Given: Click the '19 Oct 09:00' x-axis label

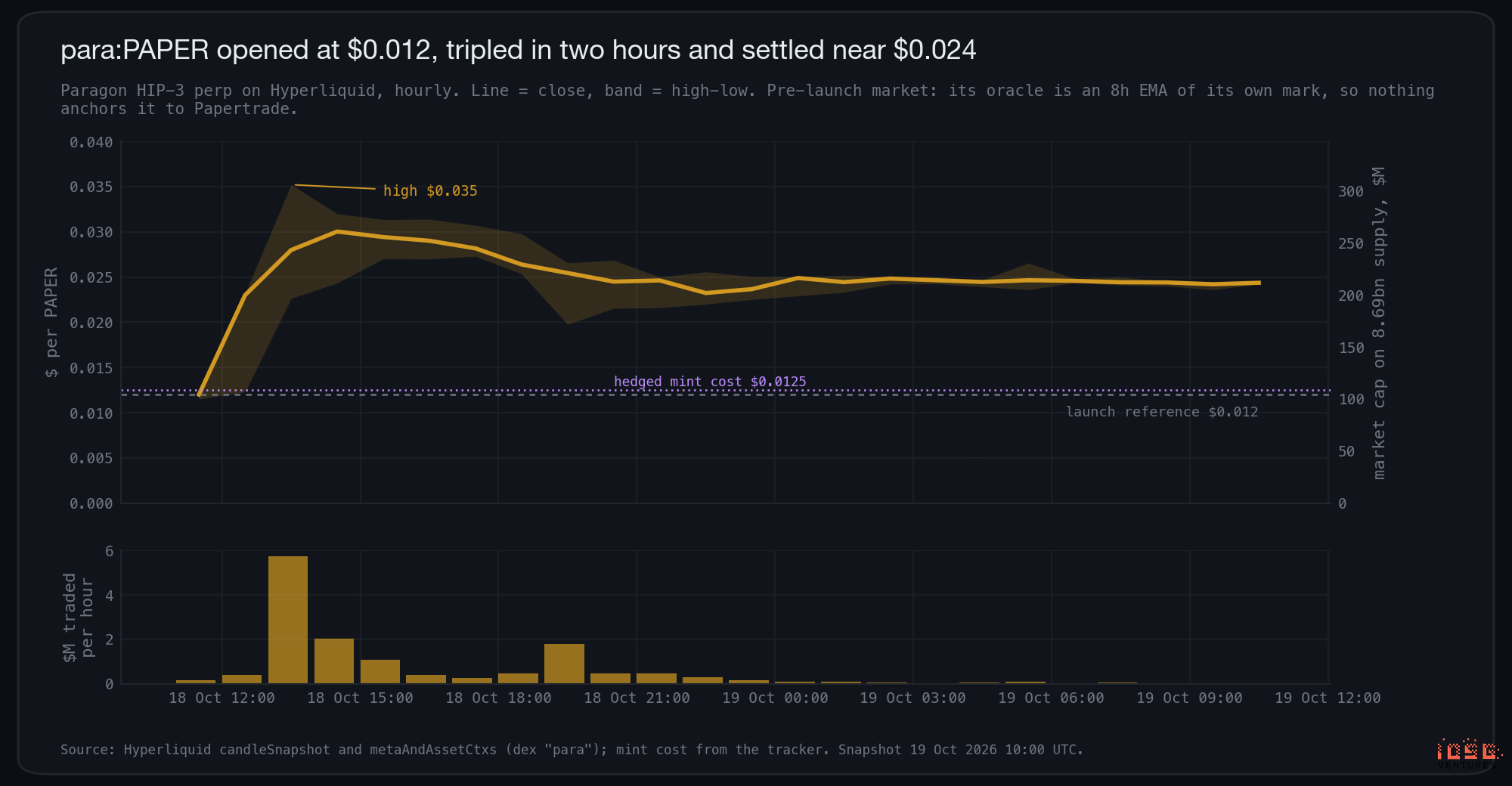Looking at the screenshot, I should [x=1189, y=698].
